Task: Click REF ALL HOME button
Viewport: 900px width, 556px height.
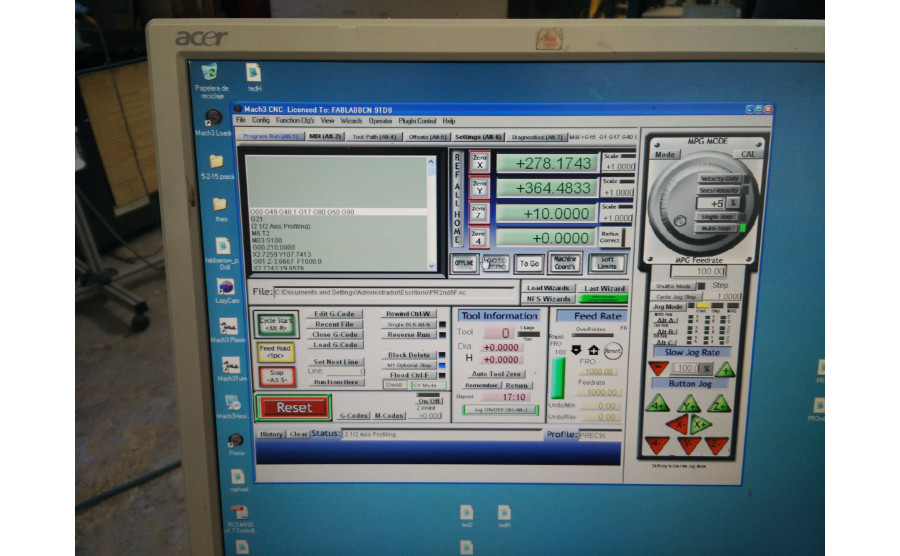Action: tap(457, 199)
